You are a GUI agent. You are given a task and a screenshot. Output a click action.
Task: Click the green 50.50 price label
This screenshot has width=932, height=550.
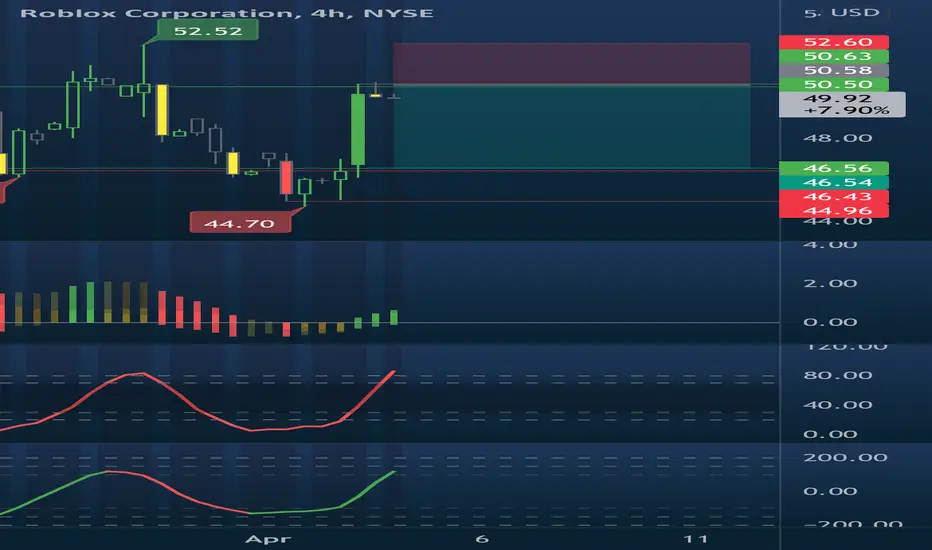coord(833,84)
